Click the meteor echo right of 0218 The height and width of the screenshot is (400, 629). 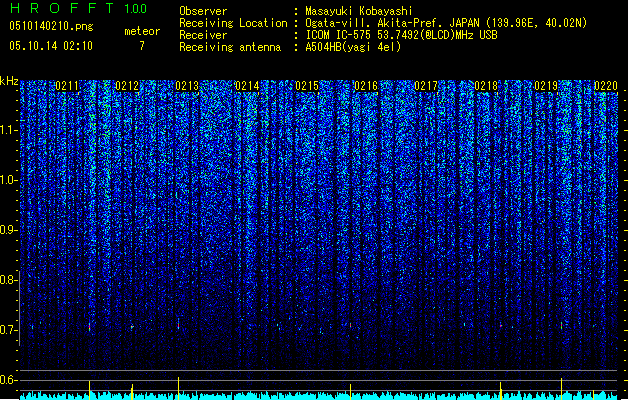[501, 326]
